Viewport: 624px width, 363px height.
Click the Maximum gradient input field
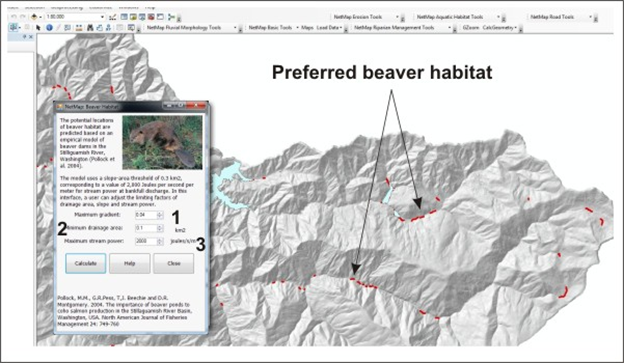(146, 215)
